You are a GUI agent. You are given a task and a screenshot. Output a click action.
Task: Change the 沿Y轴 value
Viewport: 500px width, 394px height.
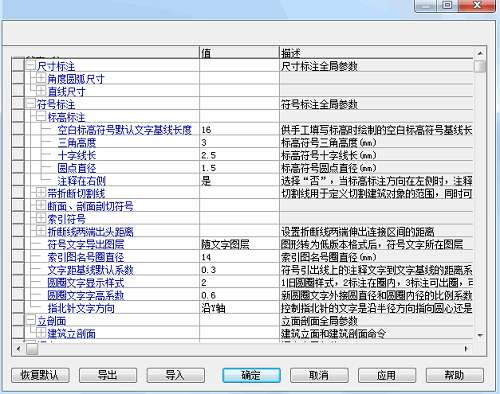click(239, 308)
